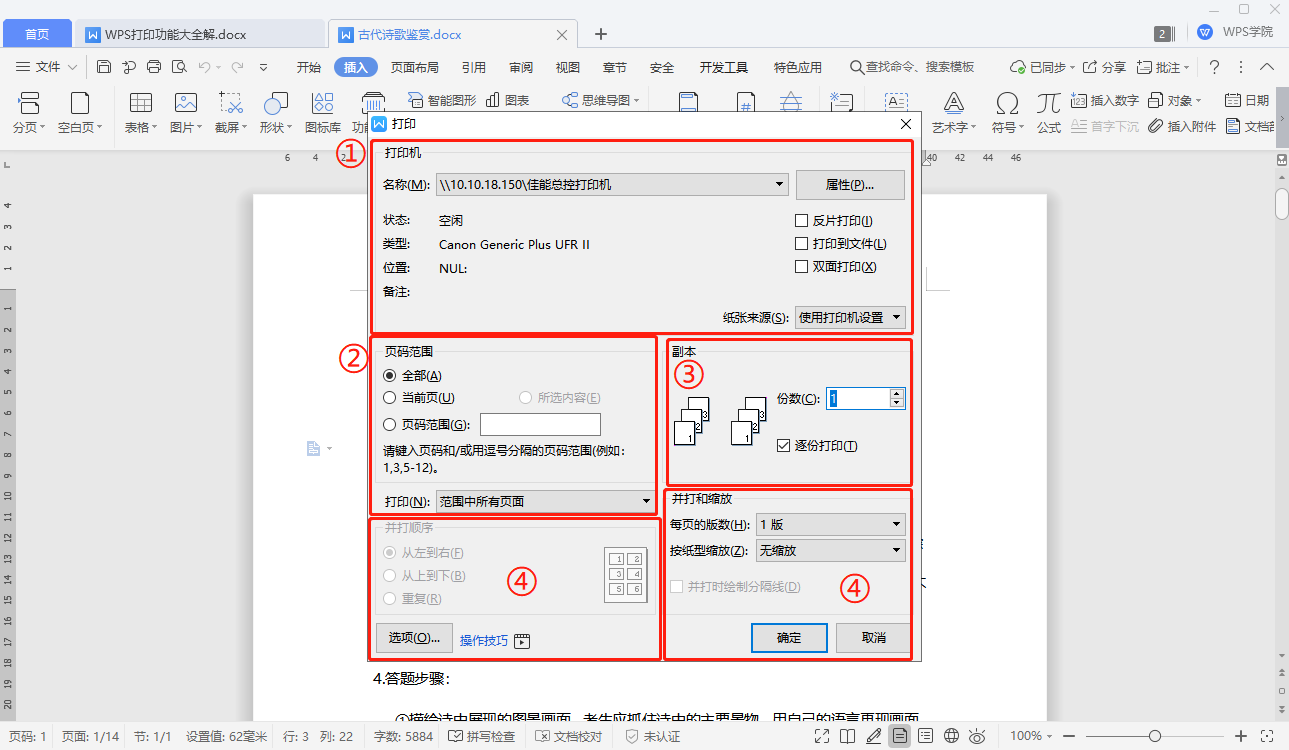
Task: Insert a Chart (图表)
Action: click(508, 100)
